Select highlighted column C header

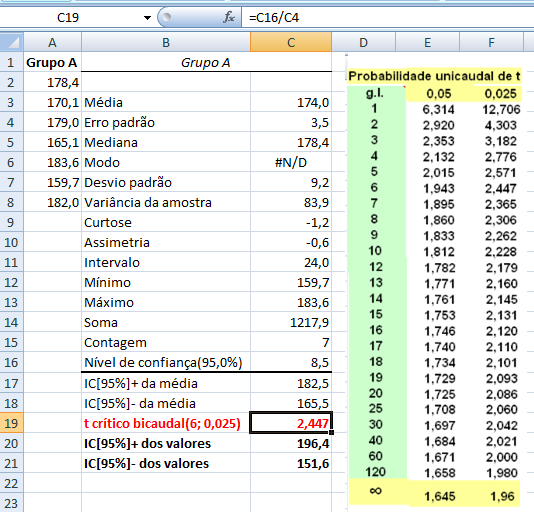coord(291,43)
